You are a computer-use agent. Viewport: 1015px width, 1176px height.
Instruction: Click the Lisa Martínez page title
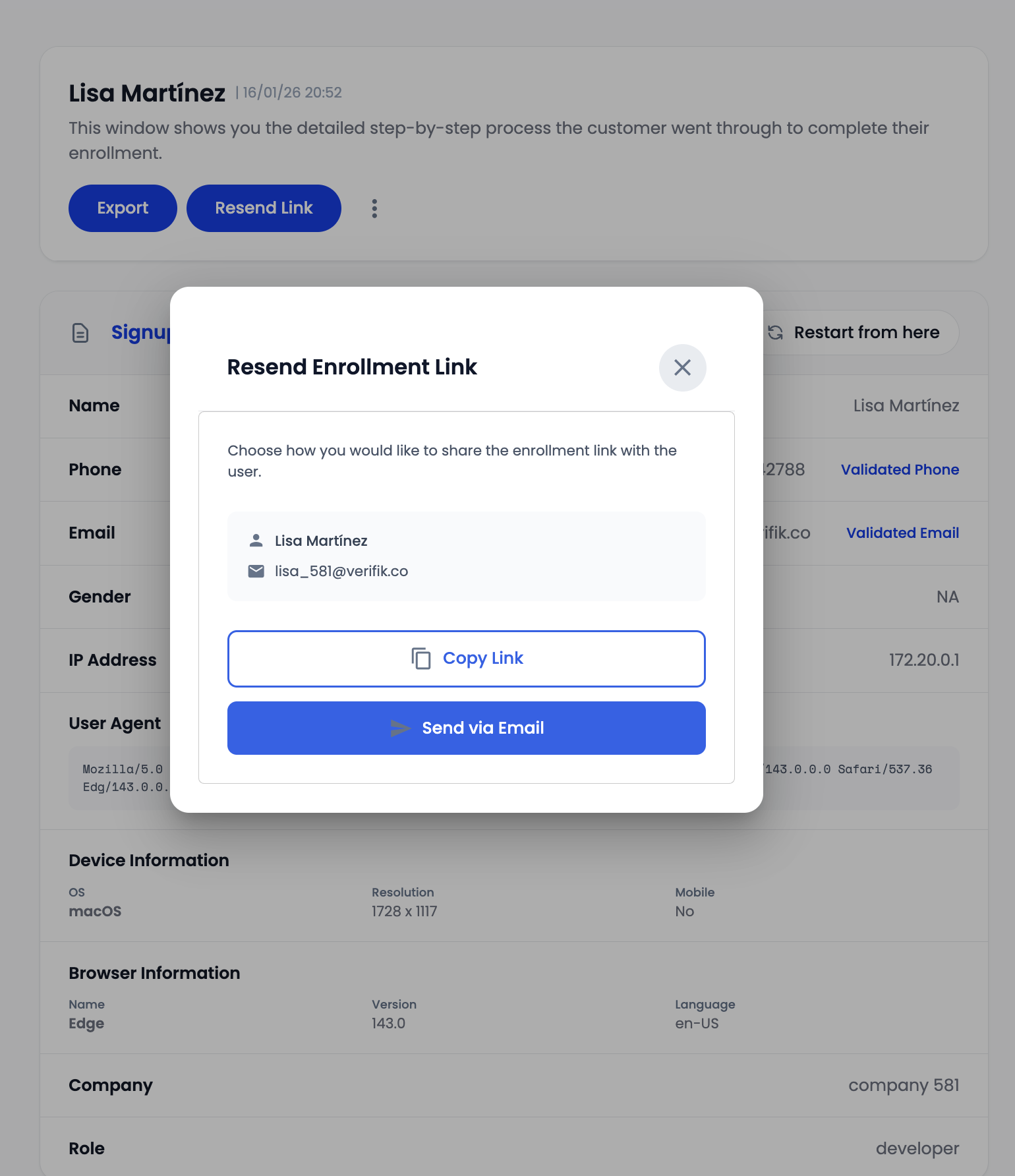click(147, 93)
